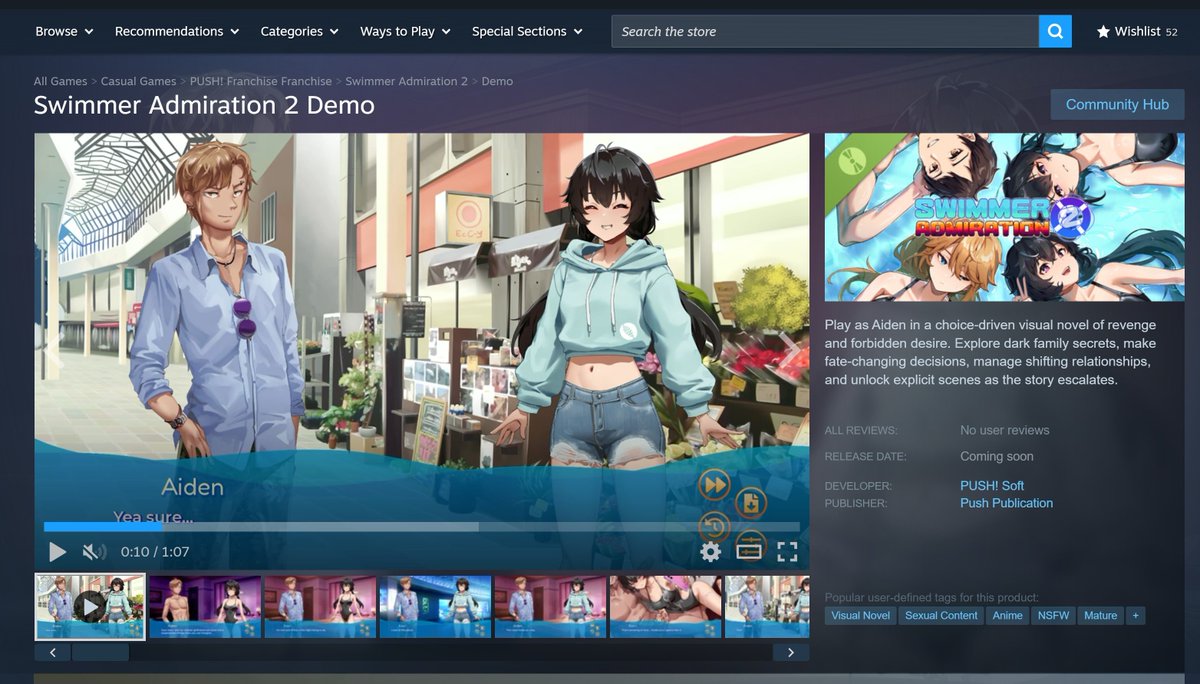Viewport: 1200px width, 684px height.
Task: Click the No user reviews text
Action: point(1005,430)
